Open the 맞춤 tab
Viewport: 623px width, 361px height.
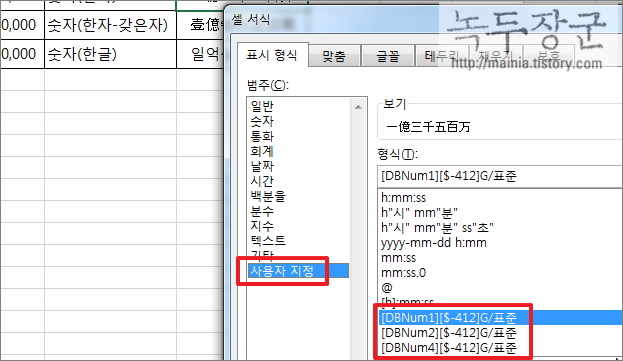click(x=334, y=56)
